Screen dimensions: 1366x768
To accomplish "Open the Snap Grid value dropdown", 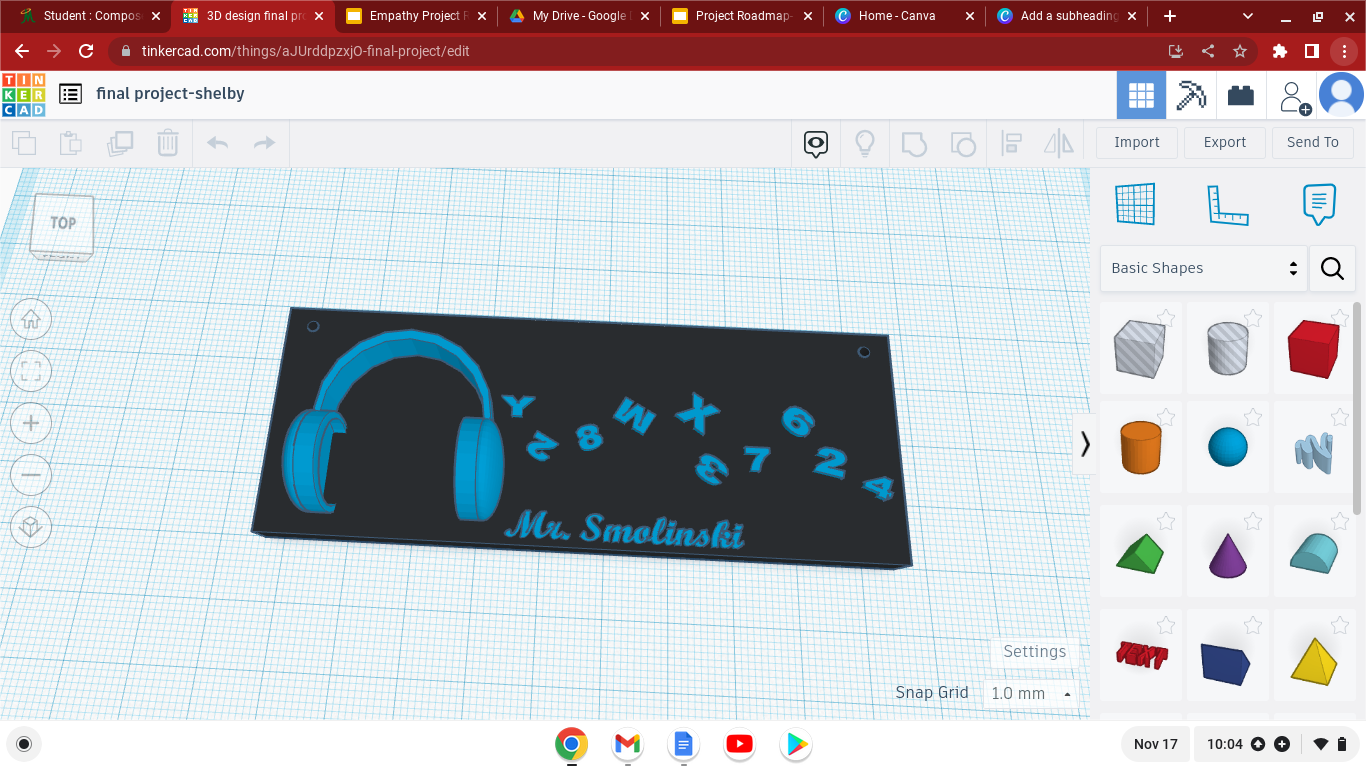I will [1030, 693].
